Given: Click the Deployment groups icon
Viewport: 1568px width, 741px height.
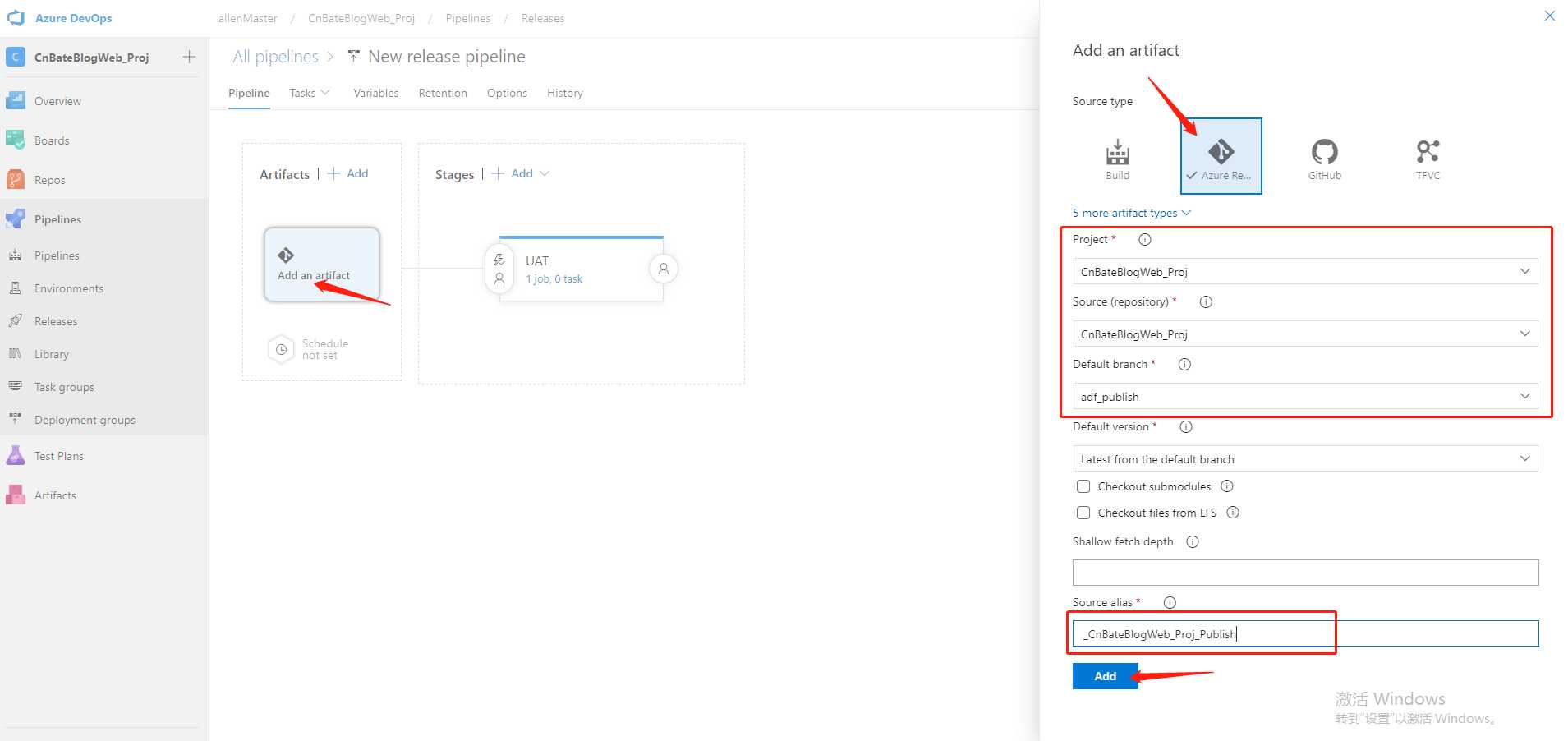Looking at the screenshot, I should 16,420.
